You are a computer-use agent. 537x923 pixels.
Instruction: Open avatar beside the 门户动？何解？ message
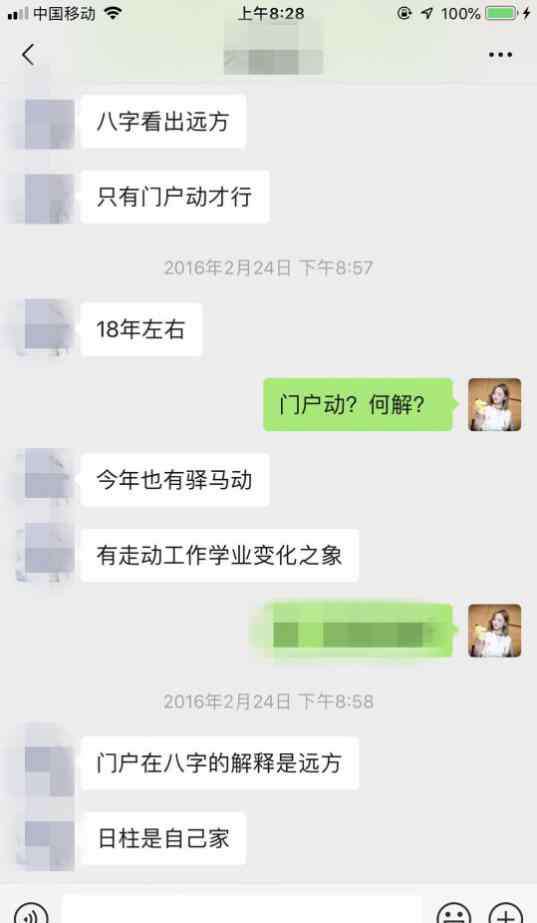[x=495, y=404]
